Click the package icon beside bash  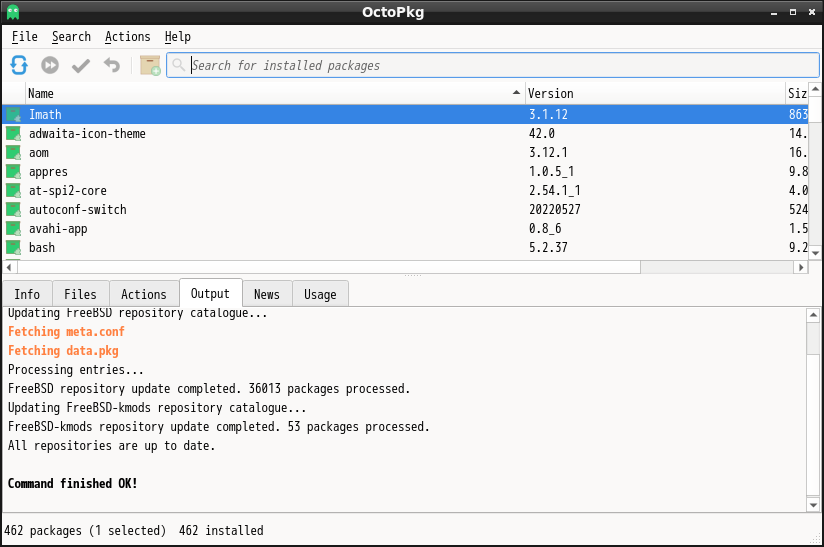point(14,247)
